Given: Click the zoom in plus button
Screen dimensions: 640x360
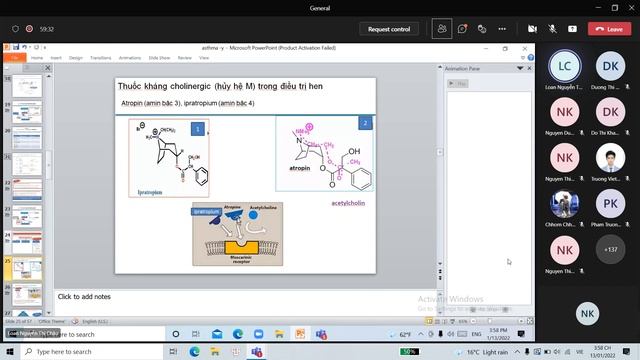Looking at the screenshot, I should point(521,321).
